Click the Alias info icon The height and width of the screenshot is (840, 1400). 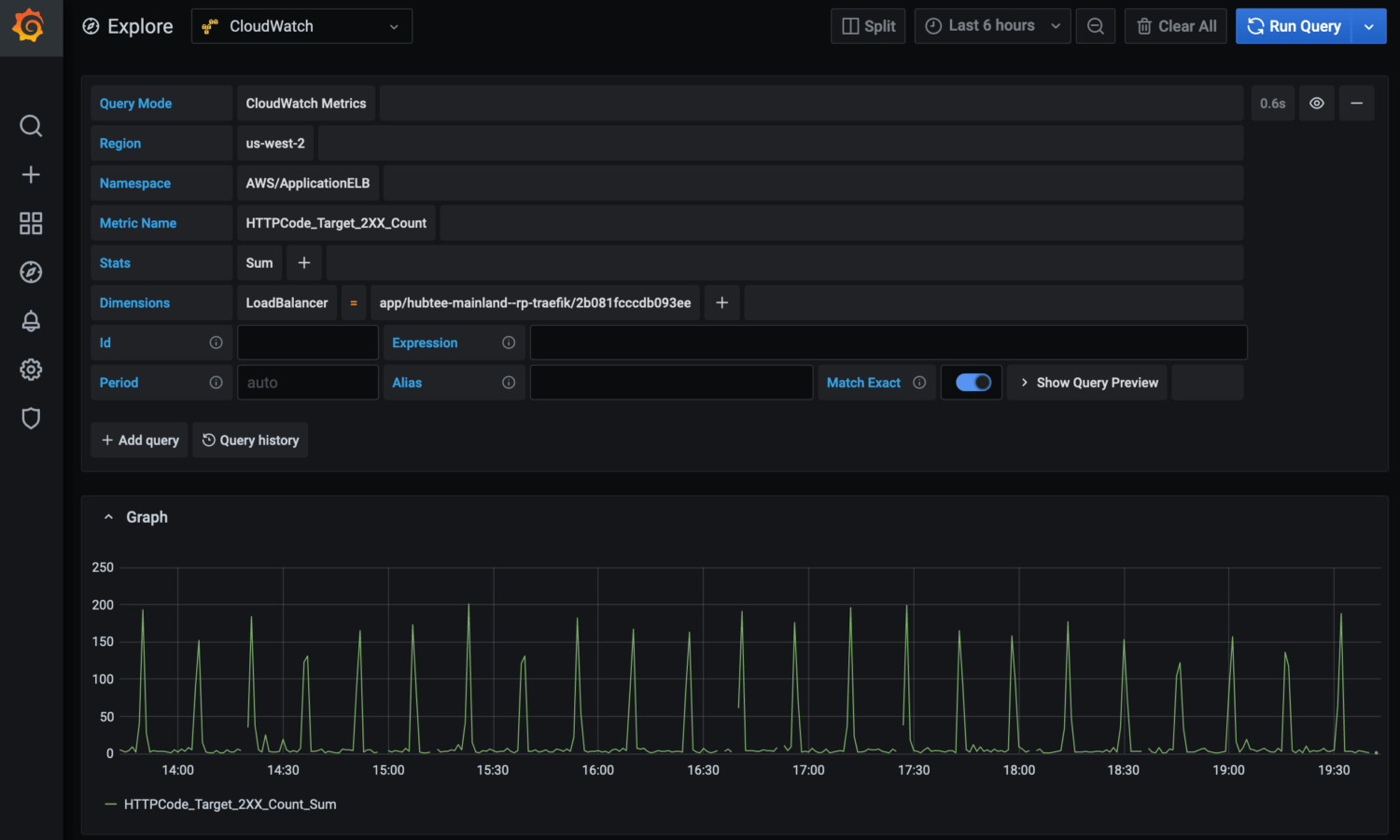pyautogui.click(x=509, y=383)
